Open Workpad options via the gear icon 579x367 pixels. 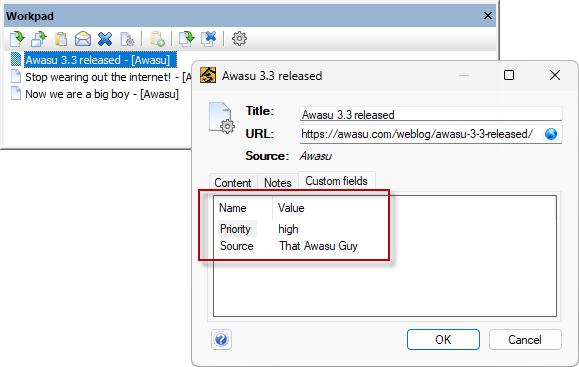pos(239,38)
